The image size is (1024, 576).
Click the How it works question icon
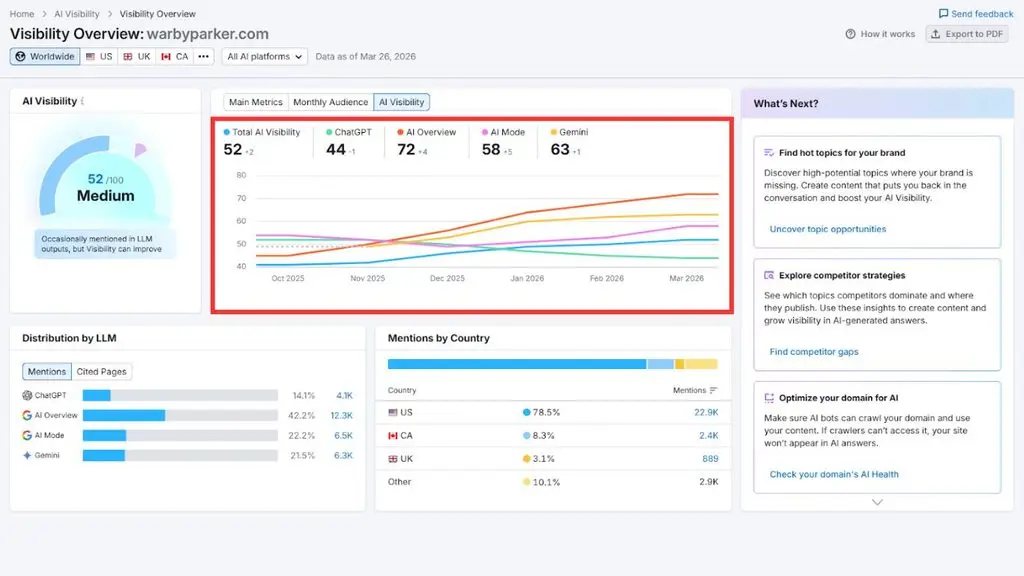click(850, 34)
